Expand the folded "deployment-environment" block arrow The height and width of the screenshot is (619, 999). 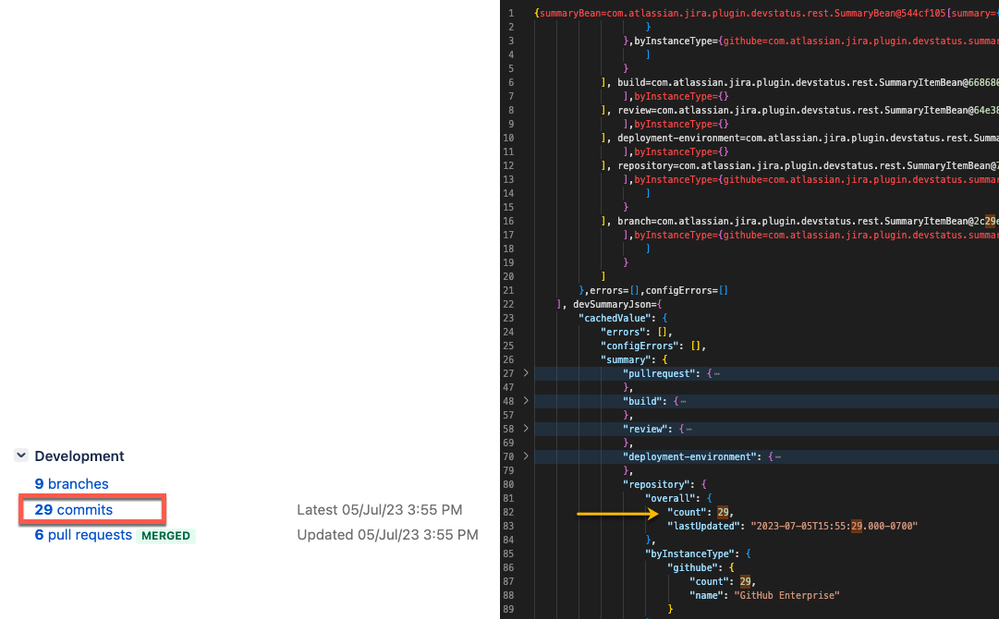tap(526, 457)
